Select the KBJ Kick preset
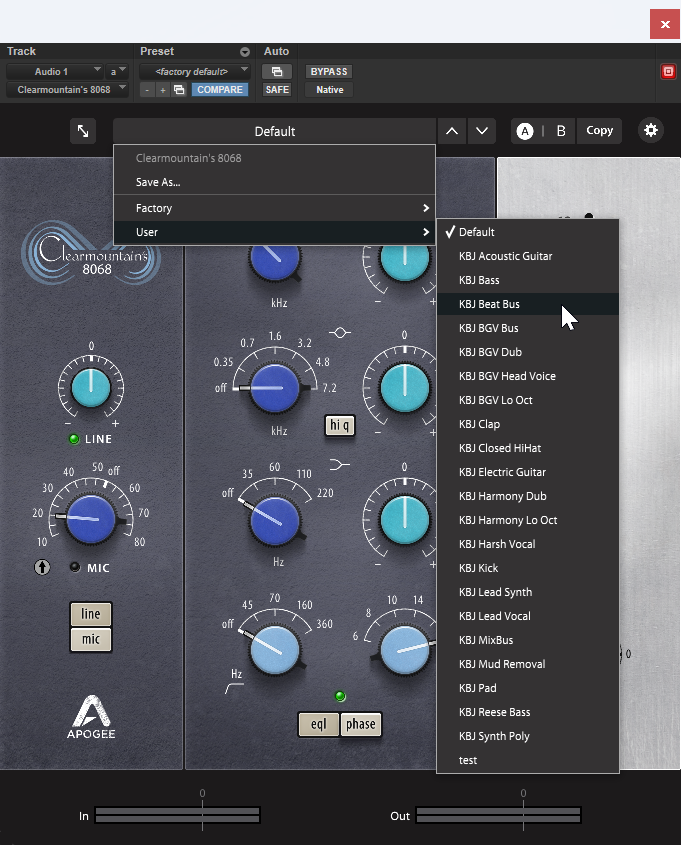This screenshot has height=845, width=681. tap(527, 568)
